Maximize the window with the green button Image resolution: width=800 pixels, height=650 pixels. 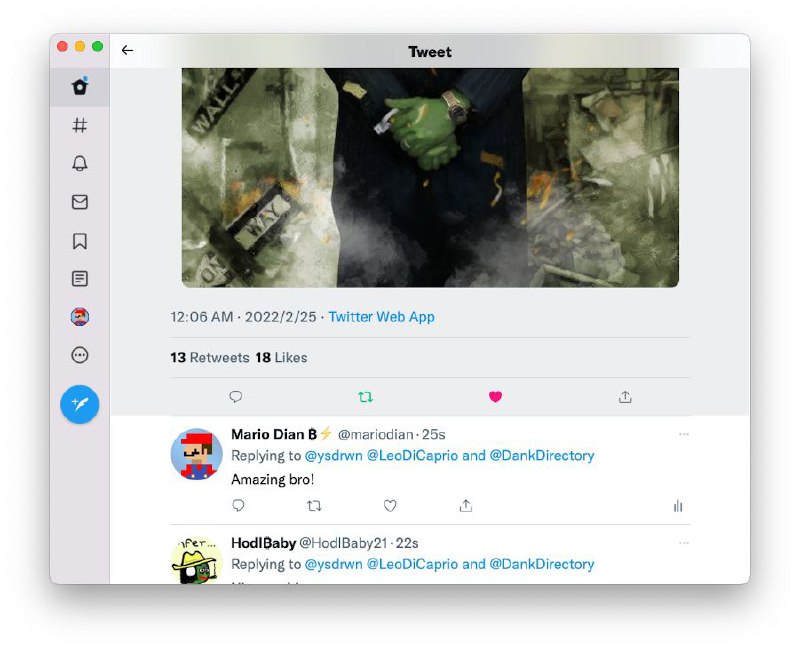coord(97,46)
